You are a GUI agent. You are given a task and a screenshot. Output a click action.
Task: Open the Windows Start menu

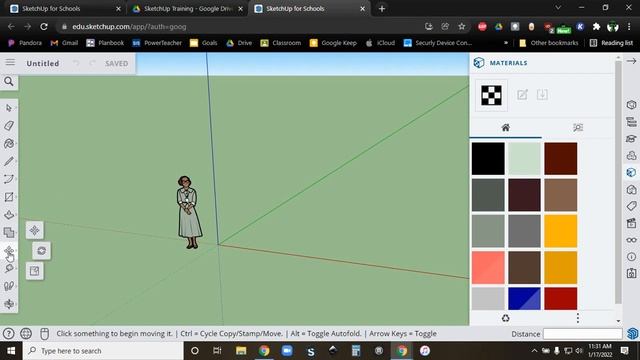click(11, 351)
